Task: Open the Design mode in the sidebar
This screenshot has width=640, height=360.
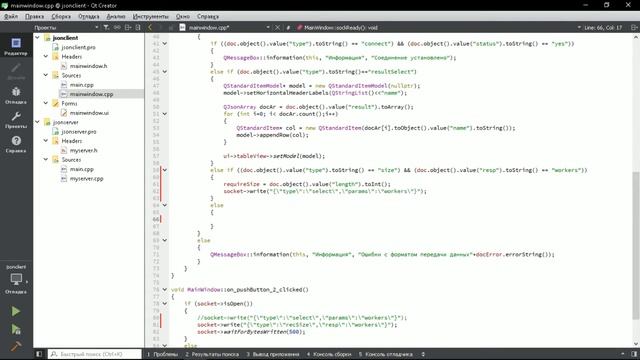Action: tap(16, 70)
